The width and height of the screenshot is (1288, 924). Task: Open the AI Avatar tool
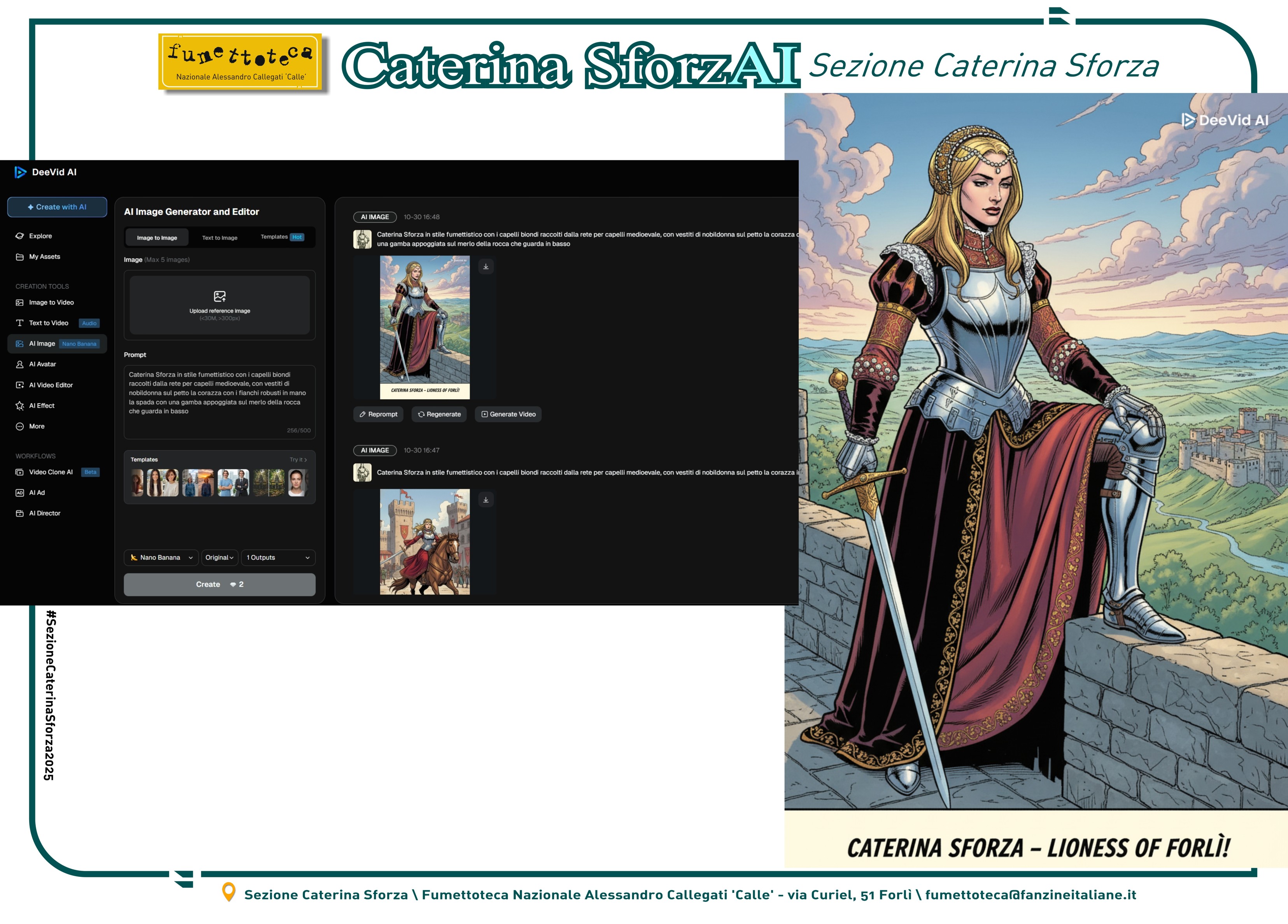tap(42, 364)
